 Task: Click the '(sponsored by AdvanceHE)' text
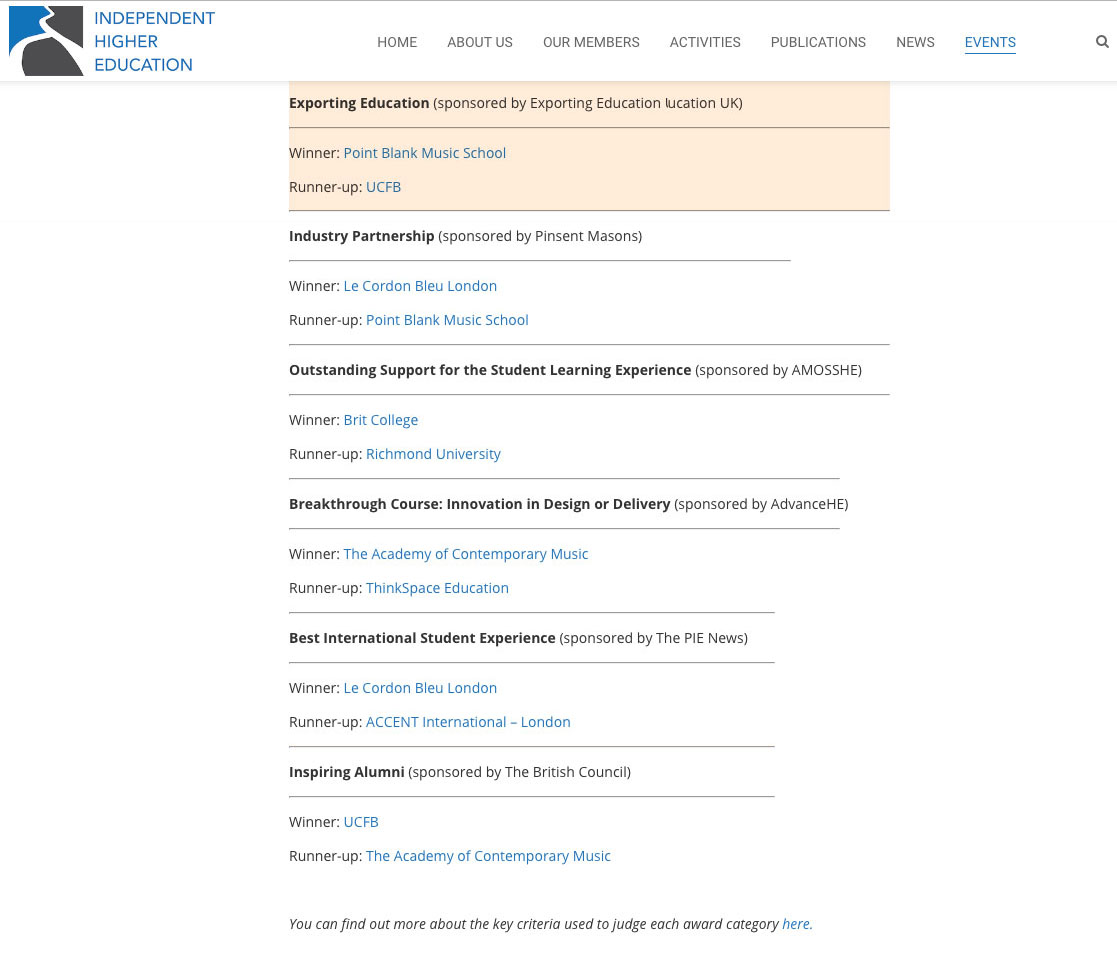tap(761, 504)
